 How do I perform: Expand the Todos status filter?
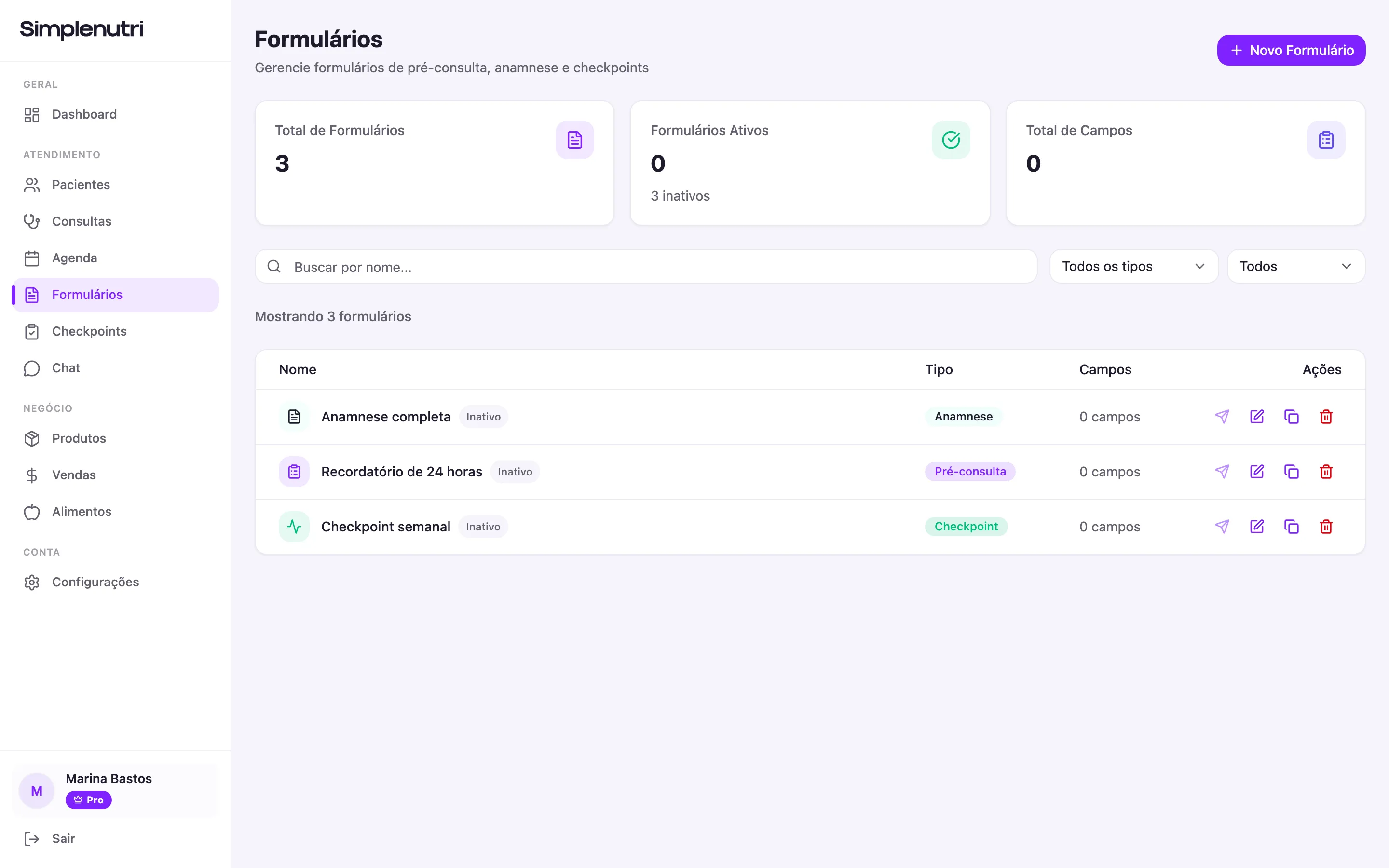[1295, 266]
